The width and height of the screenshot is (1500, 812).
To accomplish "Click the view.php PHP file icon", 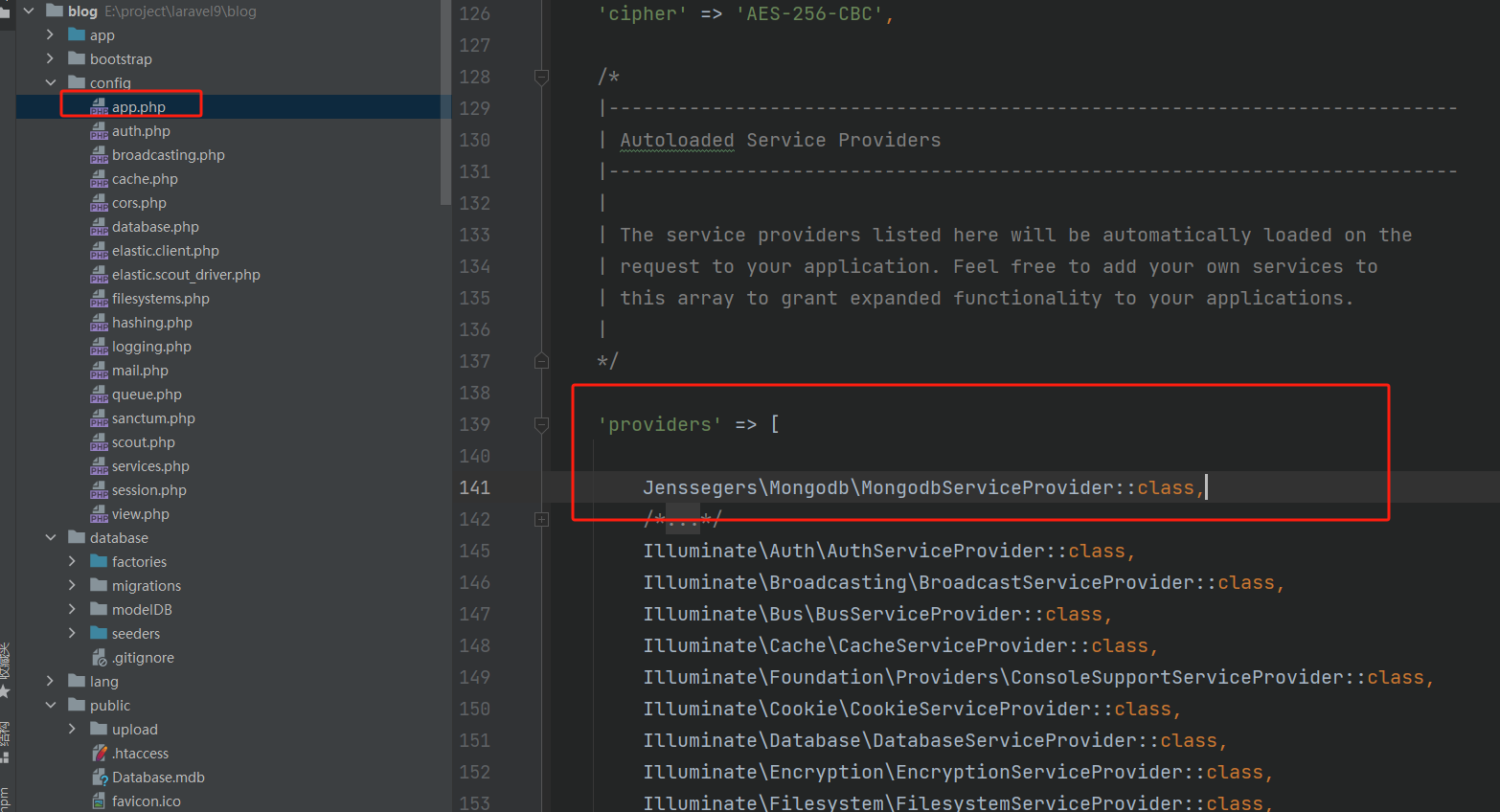I will (x=99, y=514).
